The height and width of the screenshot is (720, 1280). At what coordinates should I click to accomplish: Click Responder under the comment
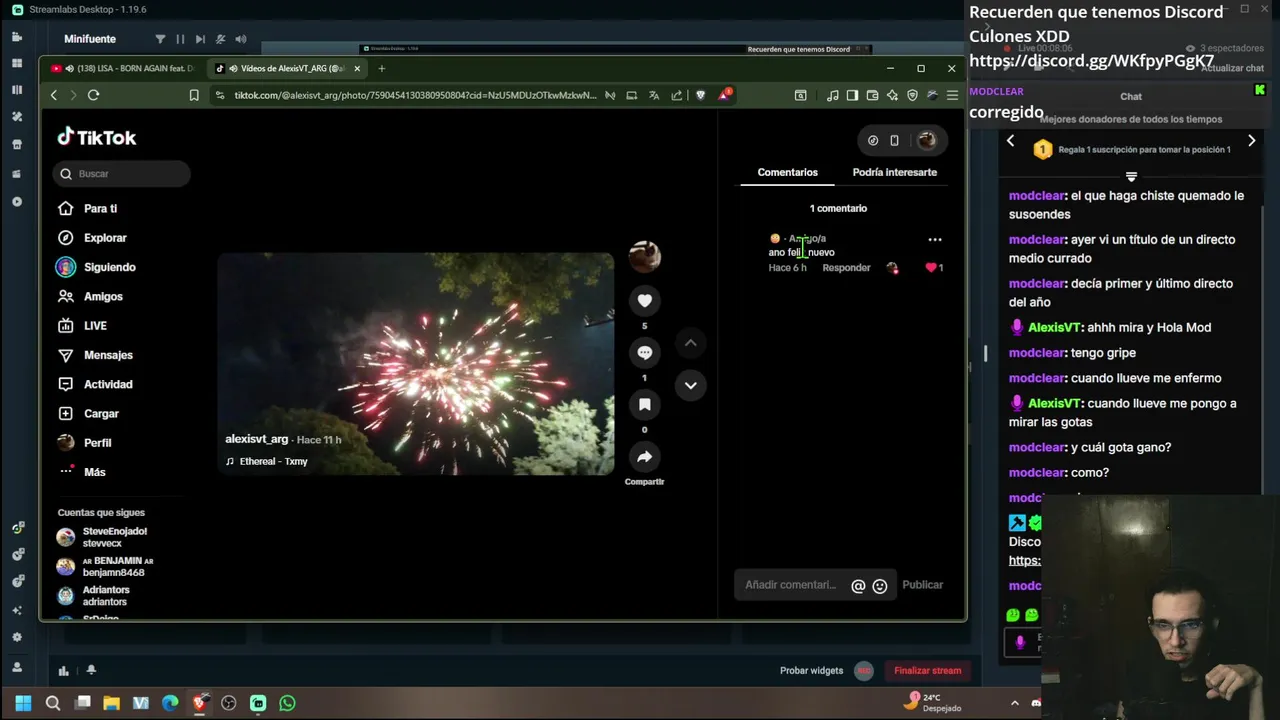pyautogui.click(x=846, y=268)
